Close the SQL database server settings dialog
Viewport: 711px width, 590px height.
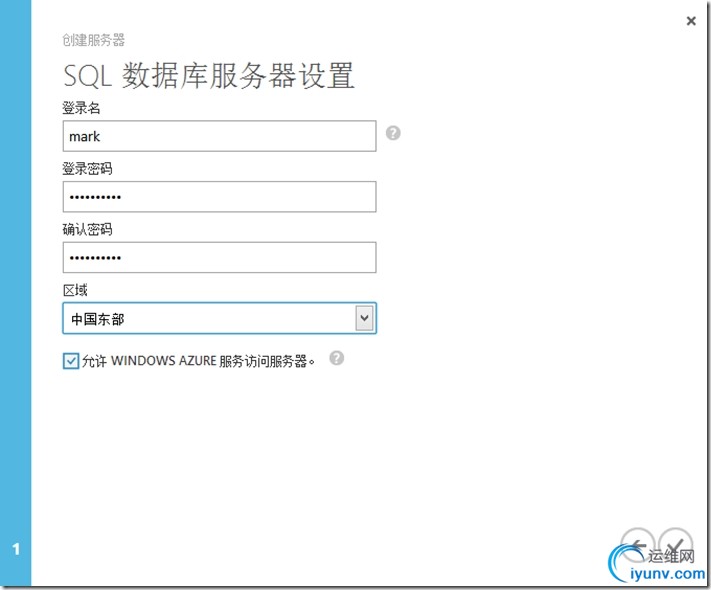click(x=691, y=21)
